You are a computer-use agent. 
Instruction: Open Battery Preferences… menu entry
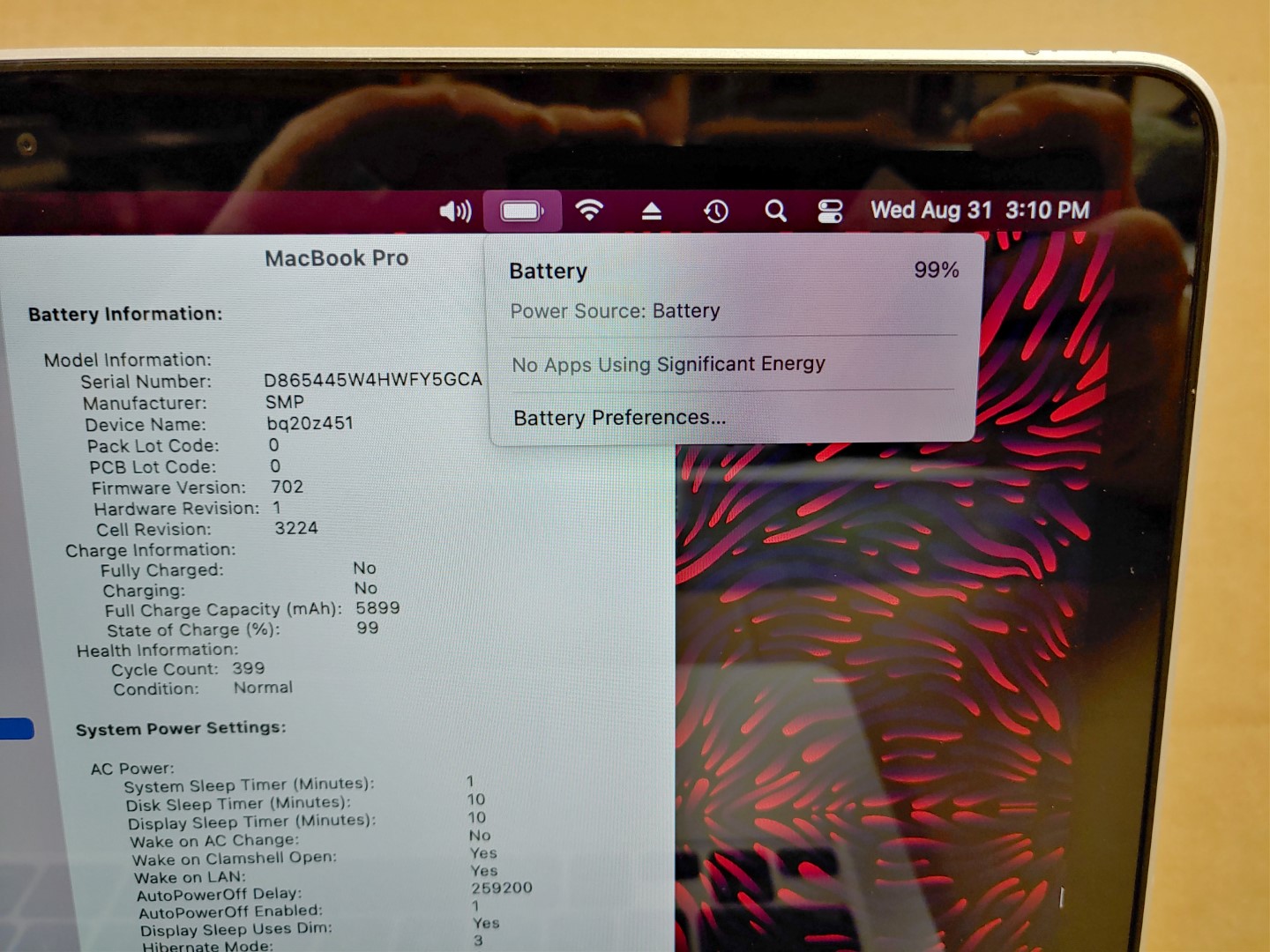point(620,418)
